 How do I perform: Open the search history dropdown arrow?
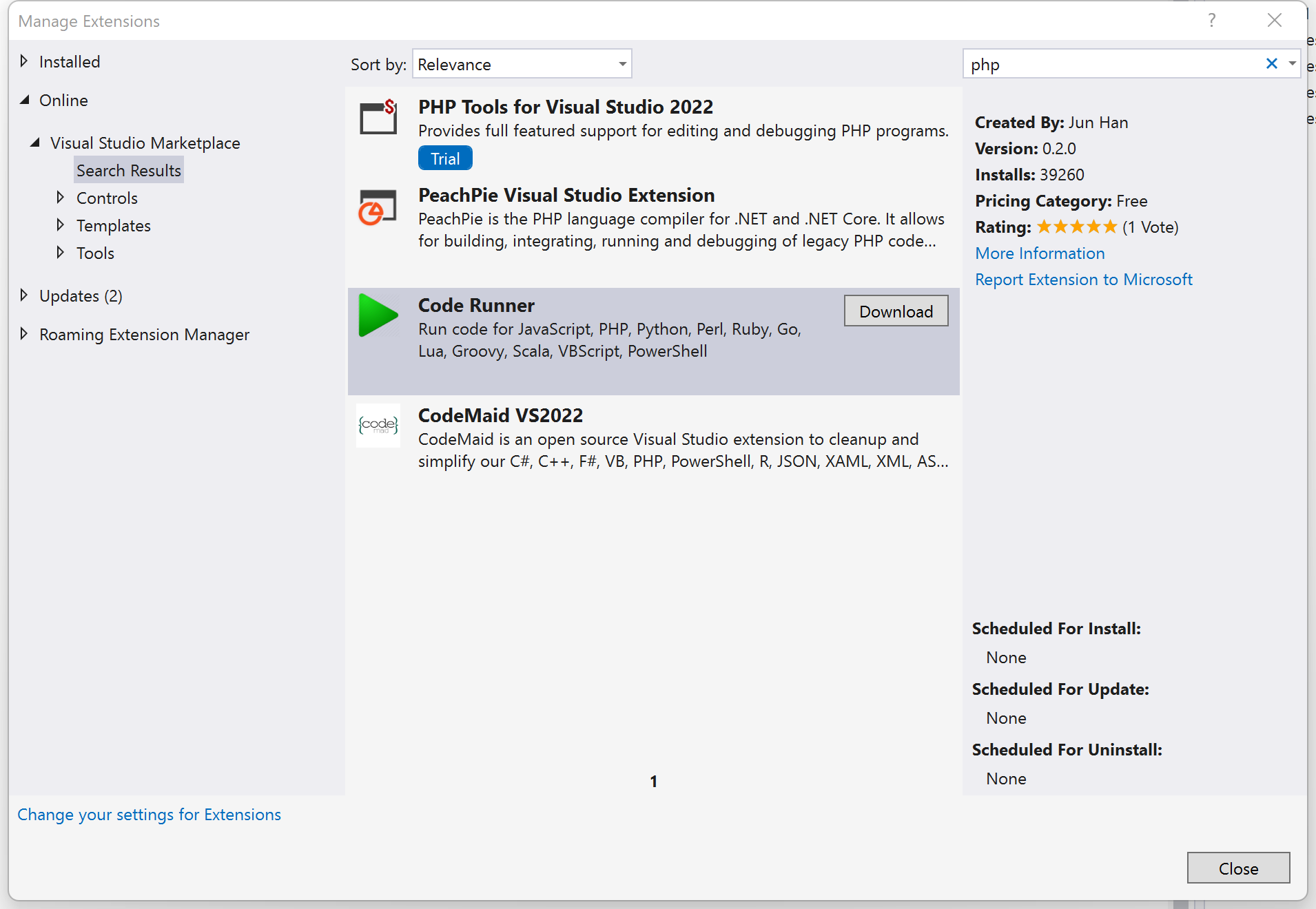(x=1292, y=63)
